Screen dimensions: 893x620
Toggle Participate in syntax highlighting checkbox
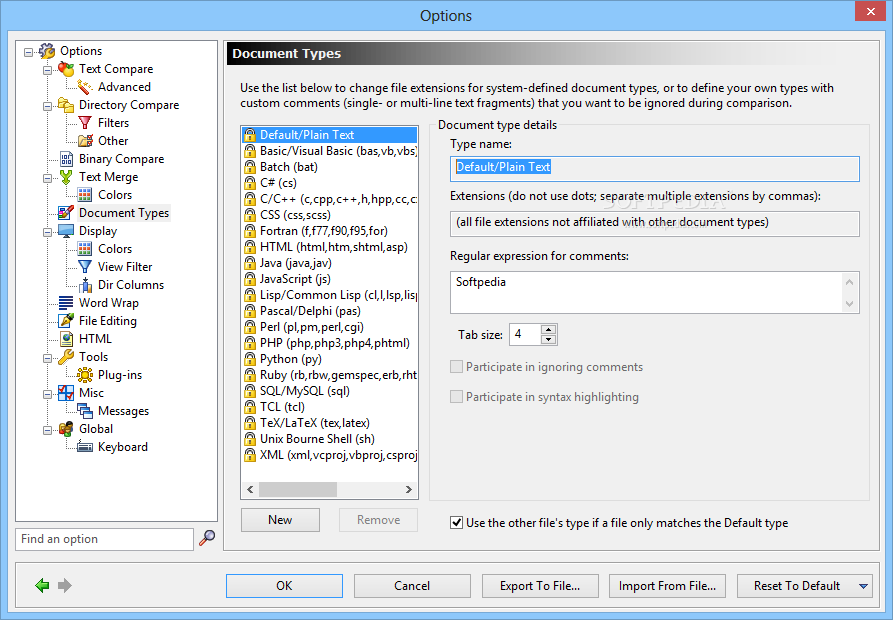456,396
